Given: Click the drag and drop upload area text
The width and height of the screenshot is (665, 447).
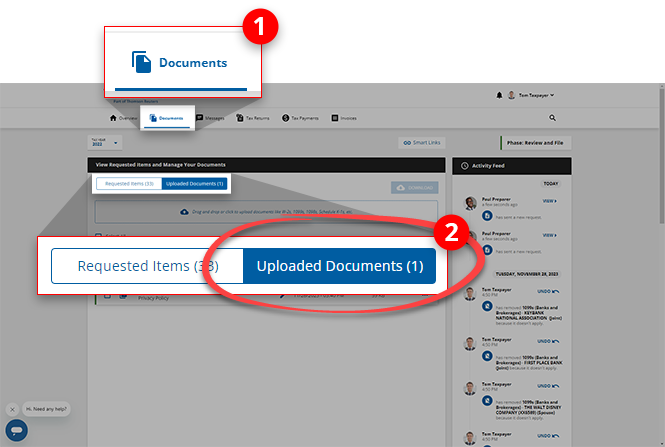Looking at the screenshot, I should [272, 212].
